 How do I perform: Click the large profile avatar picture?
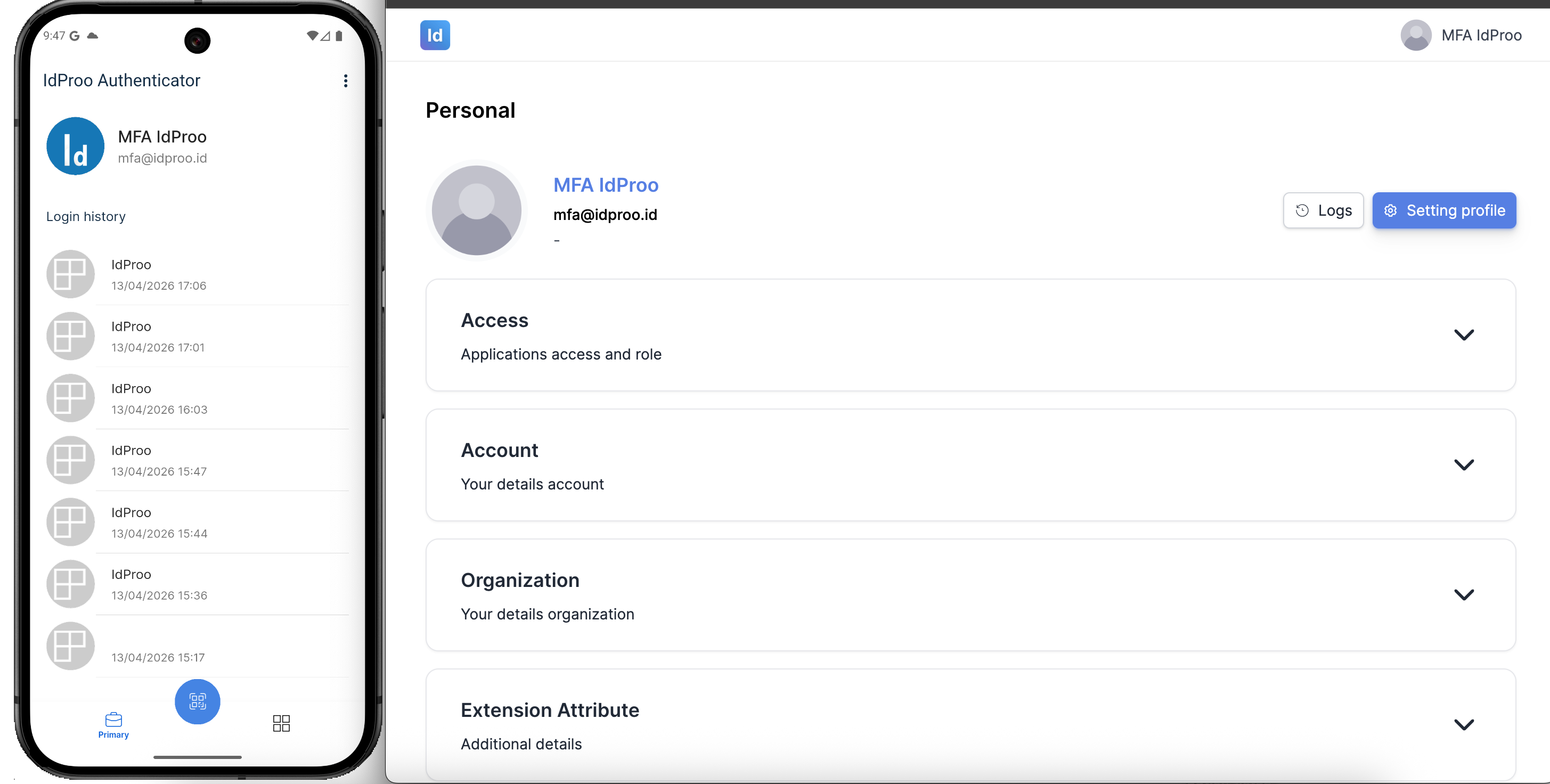coord(477,210)
